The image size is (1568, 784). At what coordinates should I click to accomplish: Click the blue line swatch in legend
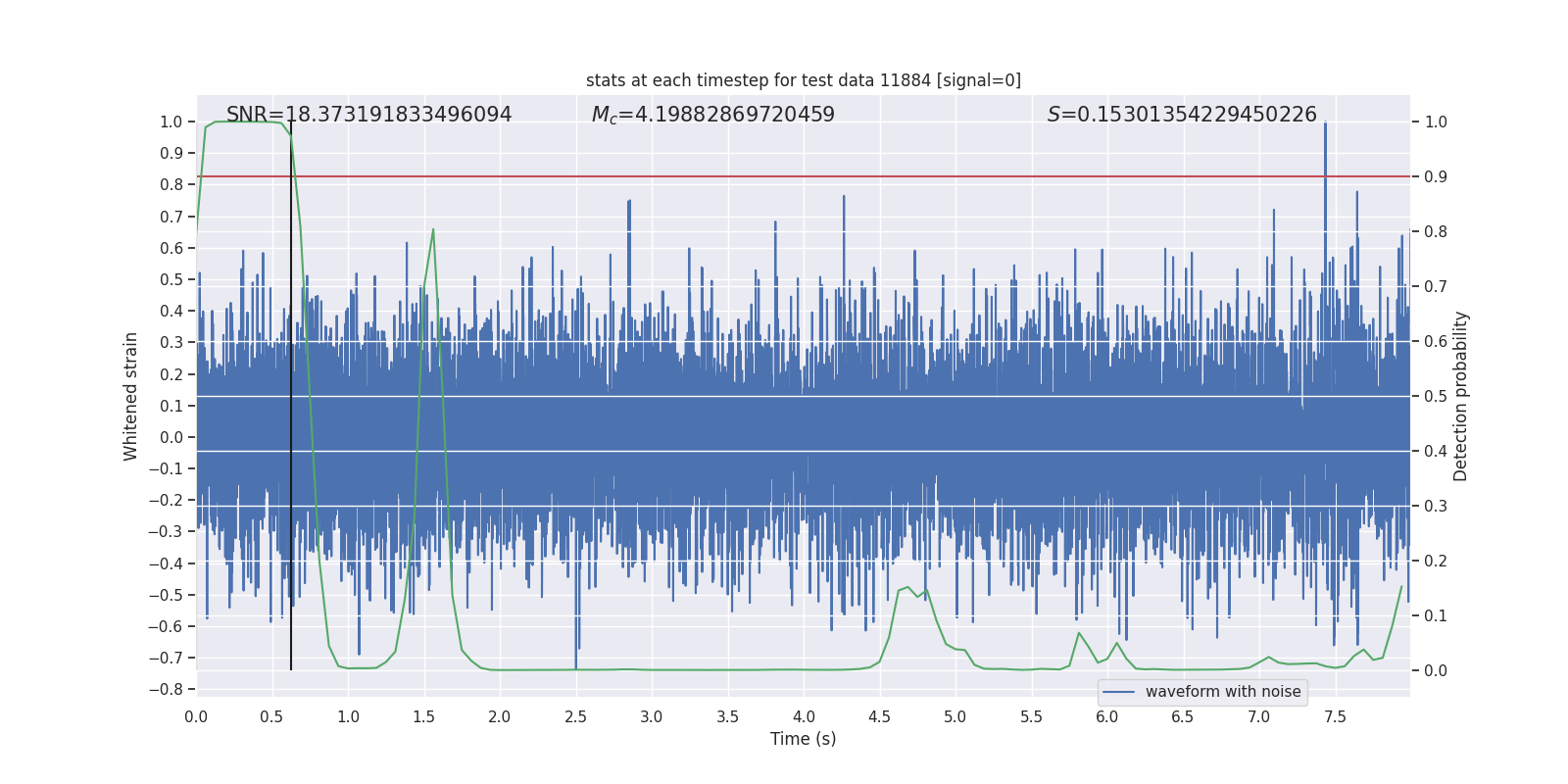coord(1118,692)
